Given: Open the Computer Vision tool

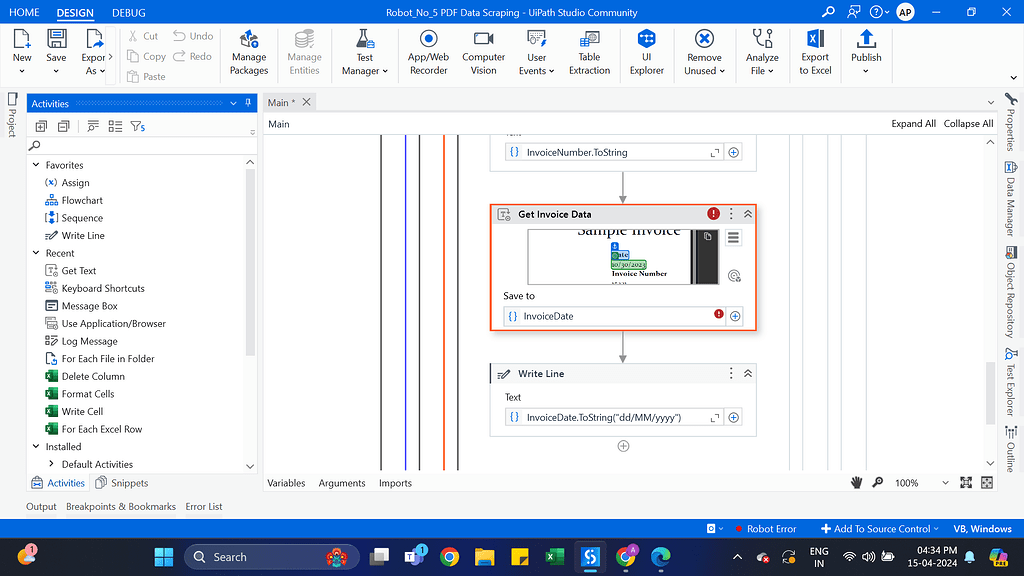Looking at the screenshot, I should [483, 52].
